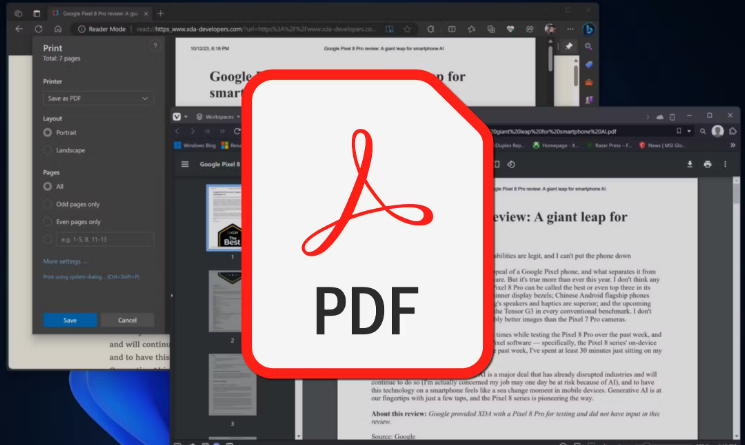Open the Edge sidebar shopping tag icon
This screenshot has width=745, height=445.
(x=589, y=65)
